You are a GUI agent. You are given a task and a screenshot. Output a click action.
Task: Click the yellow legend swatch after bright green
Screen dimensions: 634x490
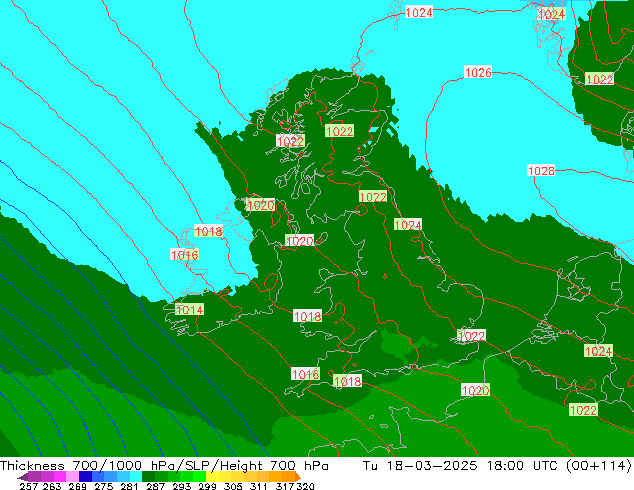tap(212, 476)
